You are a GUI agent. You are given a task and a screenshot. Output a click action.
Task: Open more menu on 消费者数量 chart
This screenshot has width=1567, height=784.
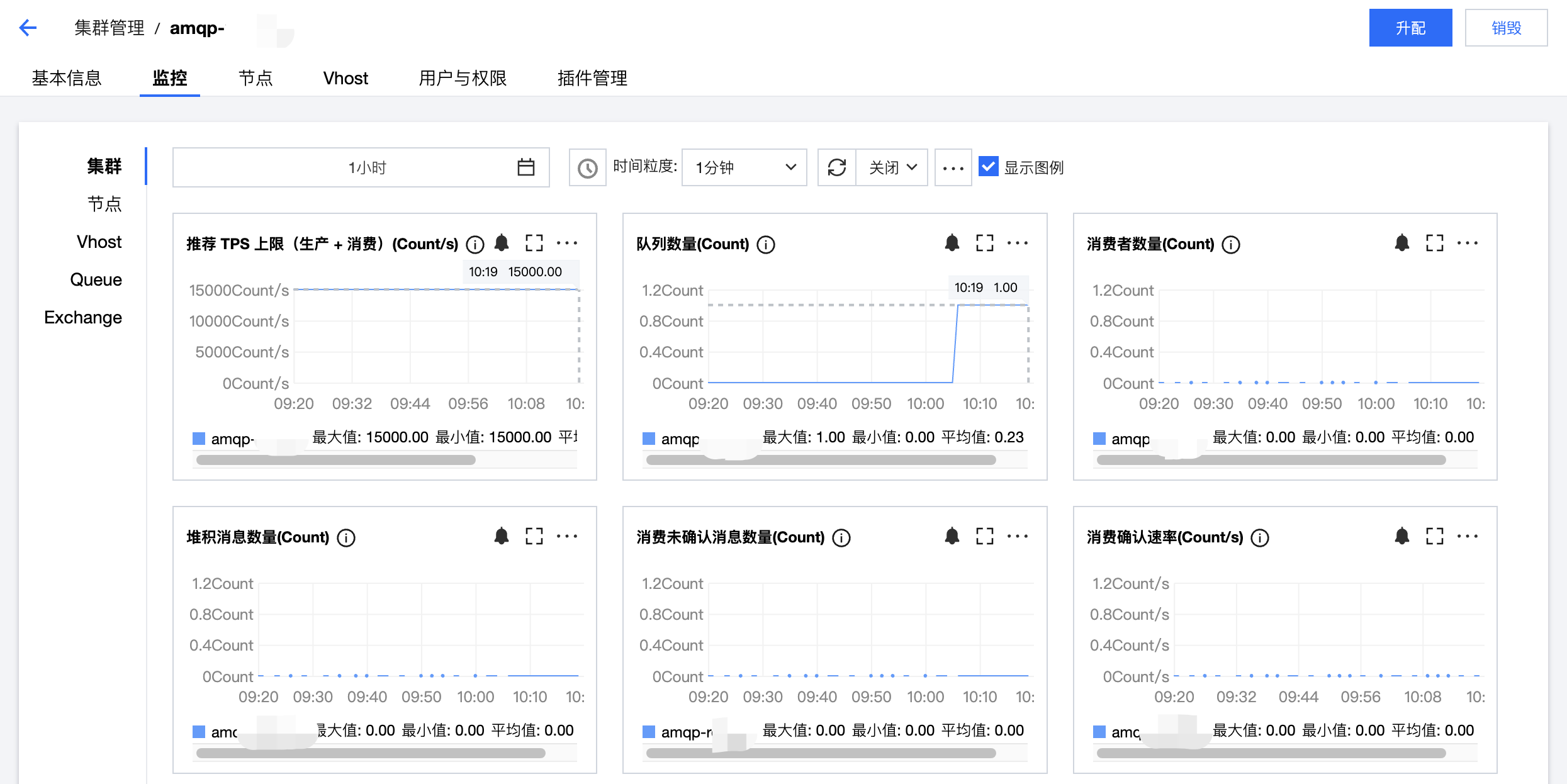point(1468,243)
